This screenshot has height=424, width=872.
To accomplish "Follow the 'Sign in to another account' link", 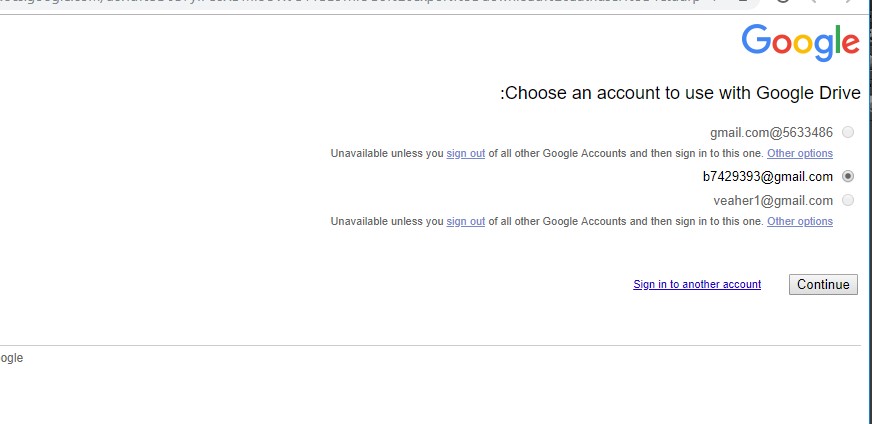I will click(697, 285).
